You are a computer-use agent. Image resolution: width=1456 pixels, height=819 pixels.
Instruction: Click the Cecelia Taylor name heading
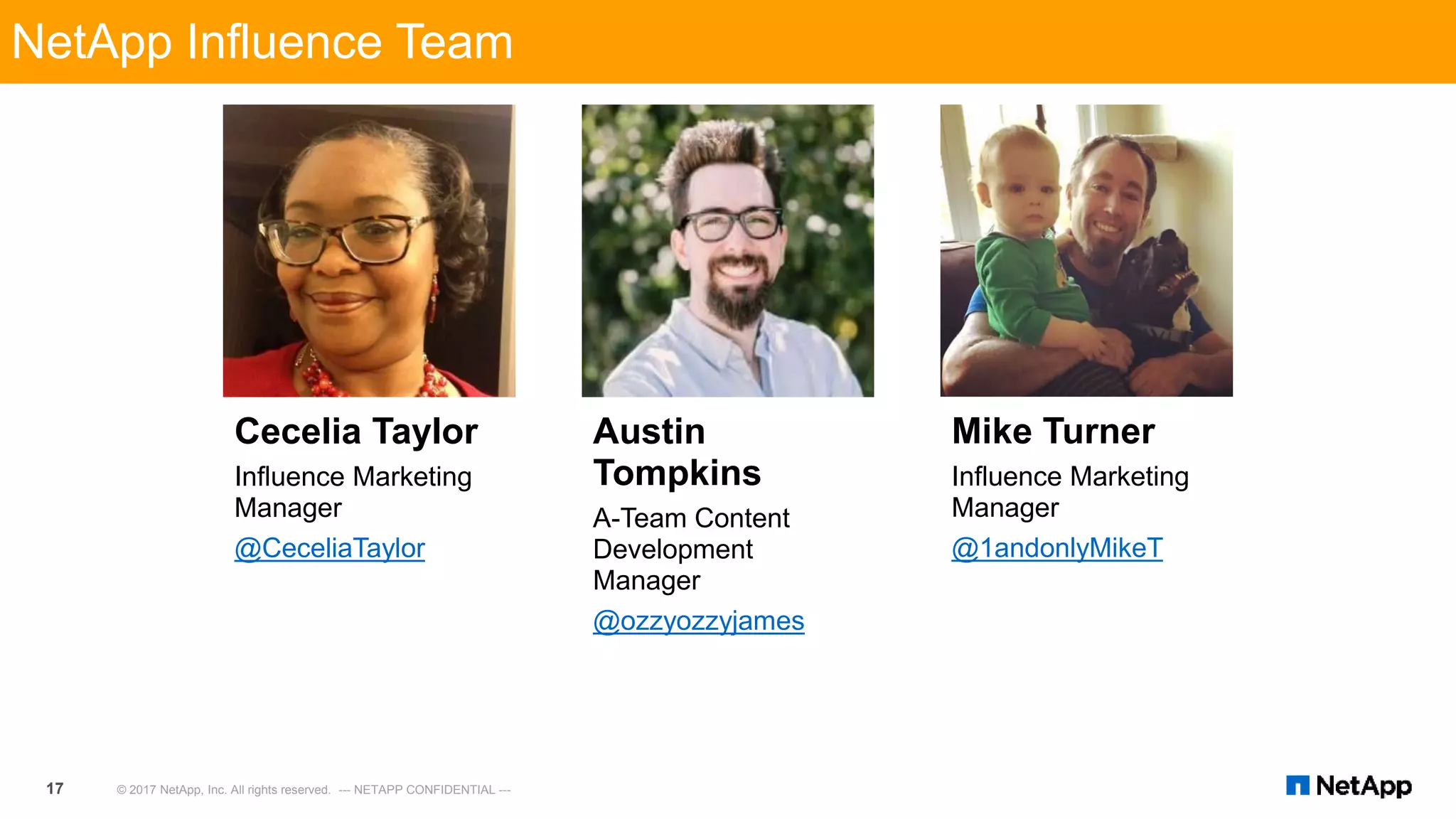click(x=356, y=432)
